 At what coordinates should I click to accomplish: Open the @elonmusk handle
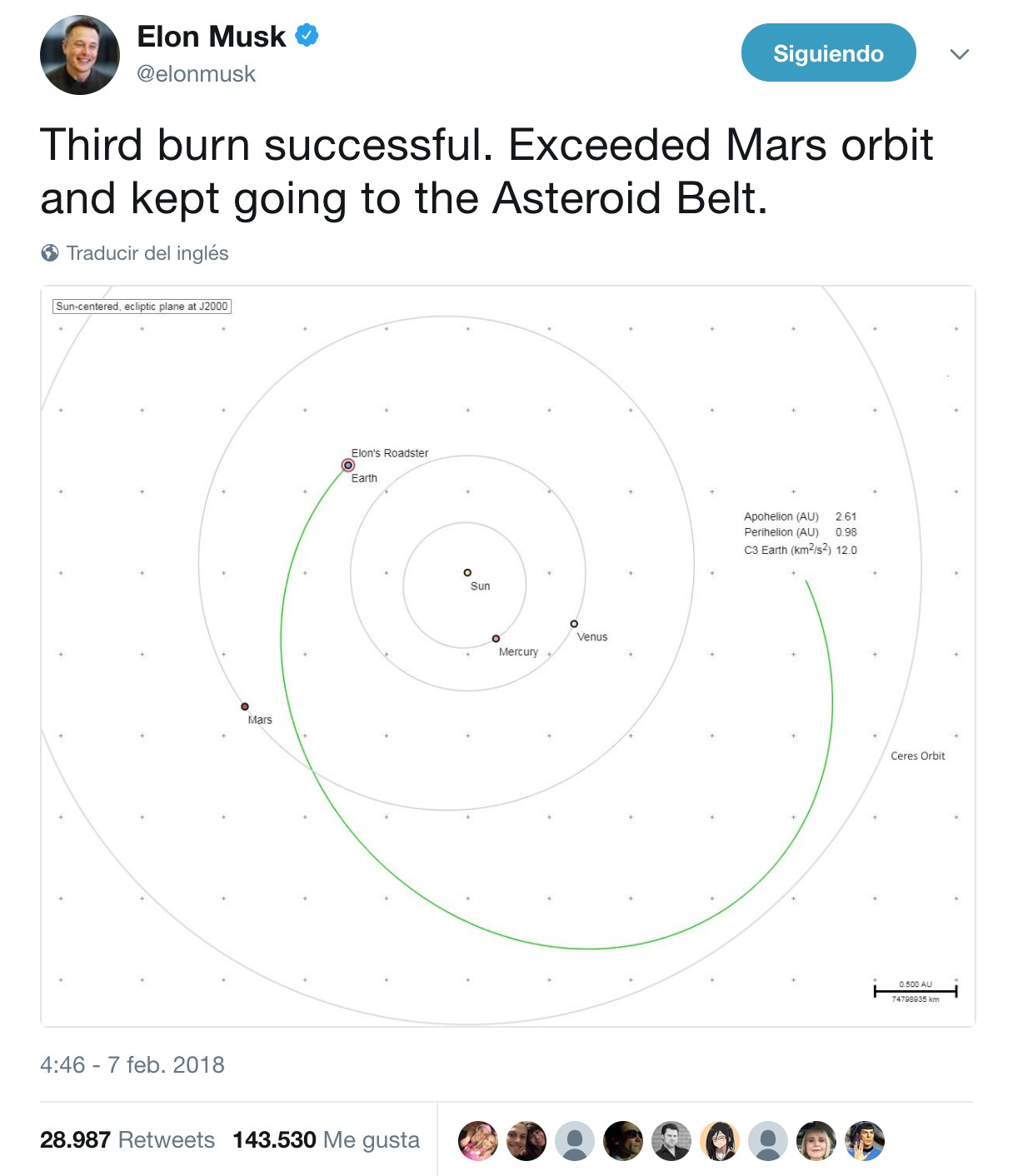(x=196, y=74)
